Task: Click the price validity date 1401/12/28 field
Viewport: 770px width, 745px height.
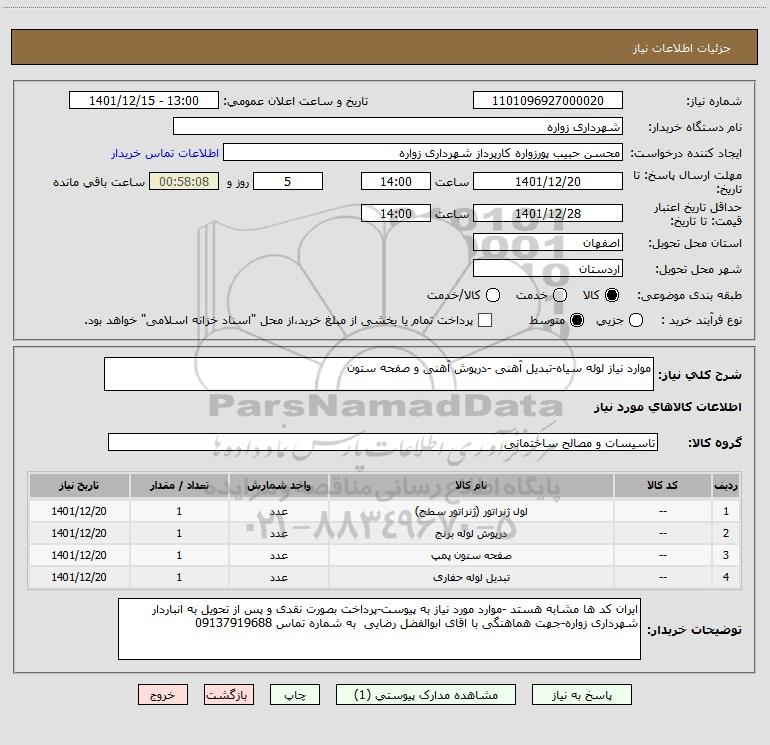Action: point(548,213)
